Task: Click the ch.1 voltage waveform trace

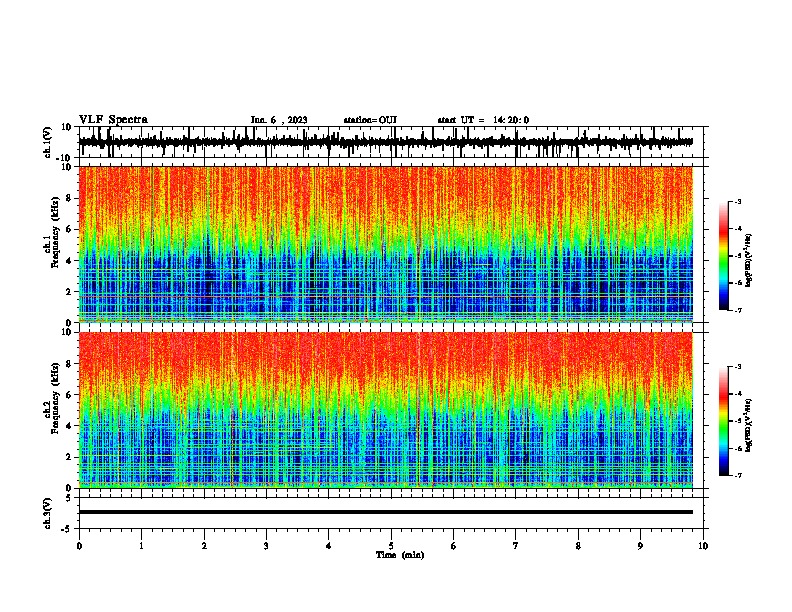Action: point(385,142)
